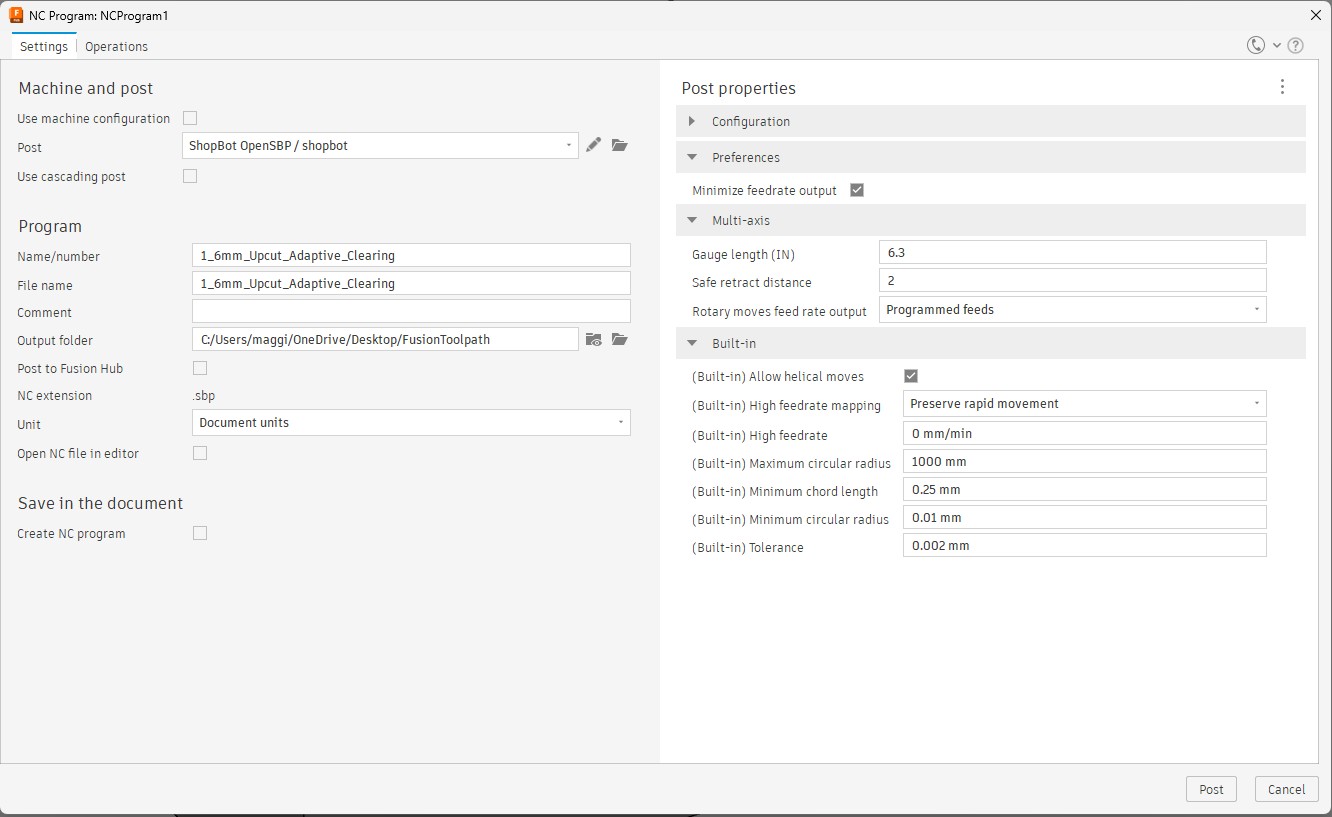Click the Output folder path field

pyautogui.click(x=385, y=339)
